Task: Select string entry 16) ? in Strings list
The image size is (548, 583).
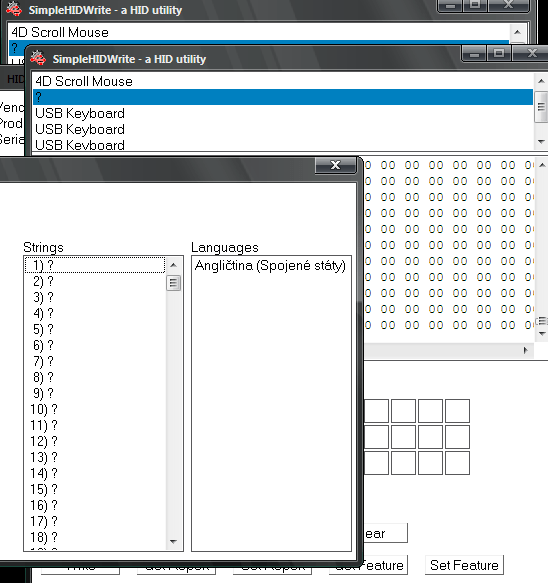Action: pos(95,505)
